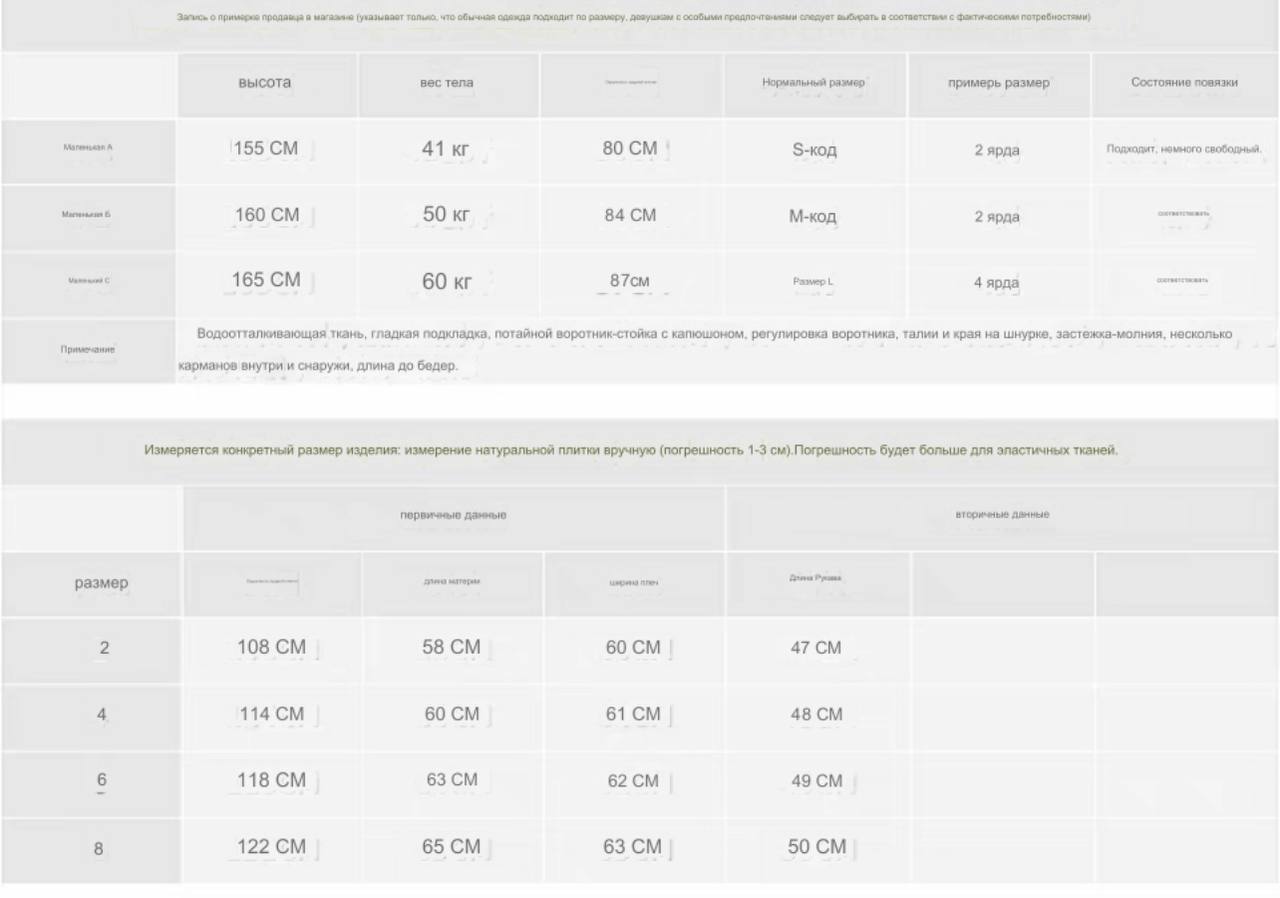Select the '4 ярда' cell
The image size is (1280, 898).
(x=997, y=282)
